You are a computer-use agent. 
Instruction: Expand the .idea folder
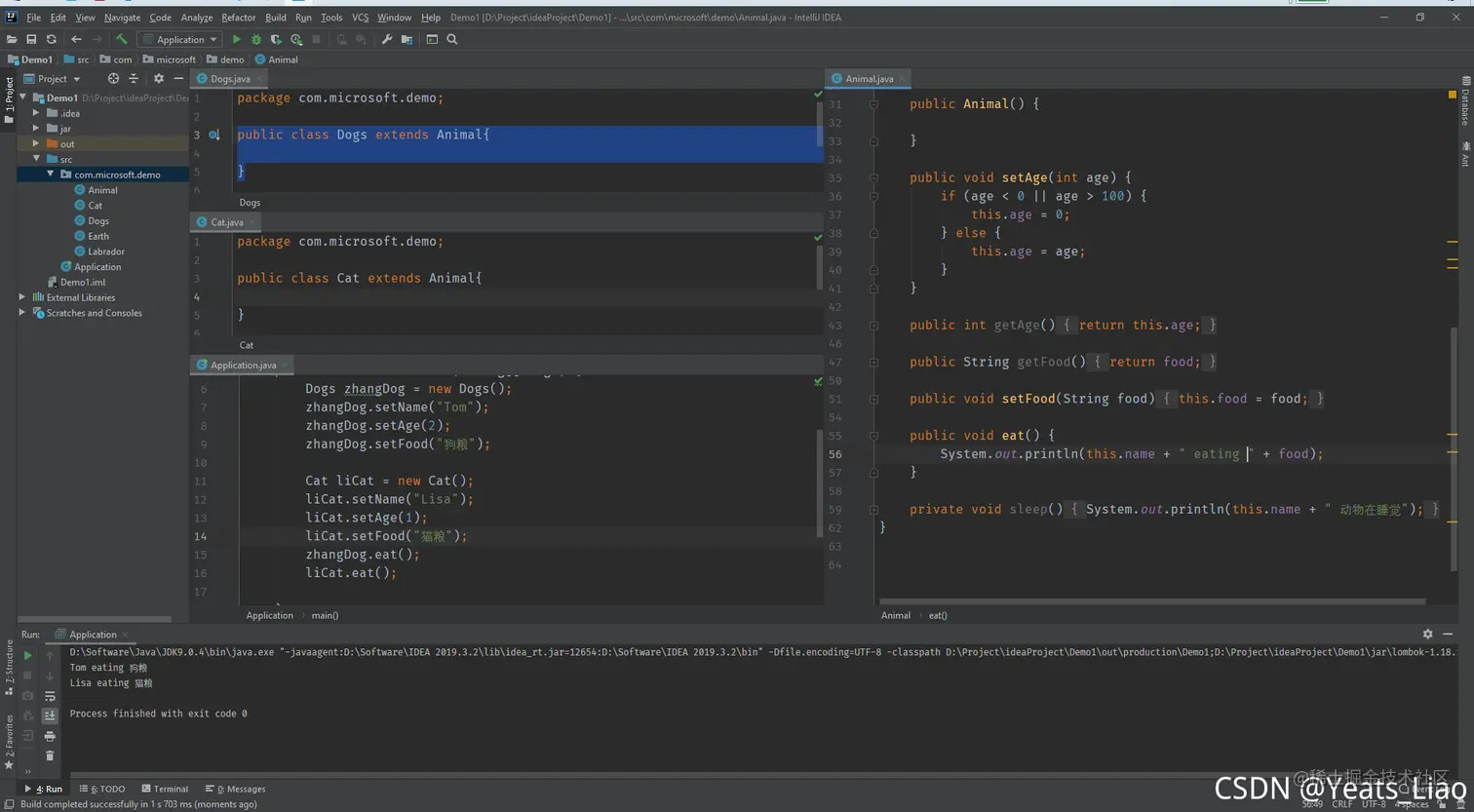point(36,113)
